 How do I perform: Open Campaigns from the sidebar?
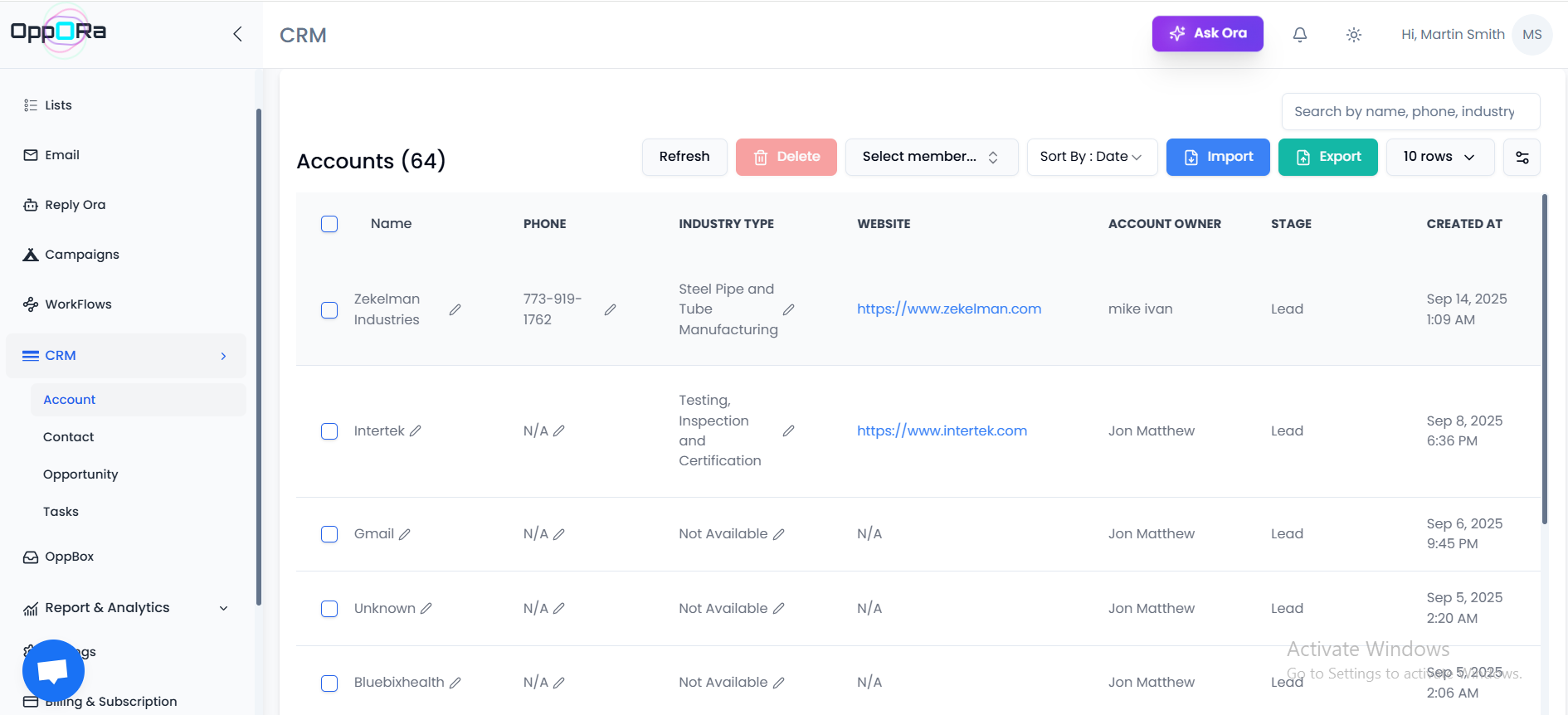[x=81, y=255]
